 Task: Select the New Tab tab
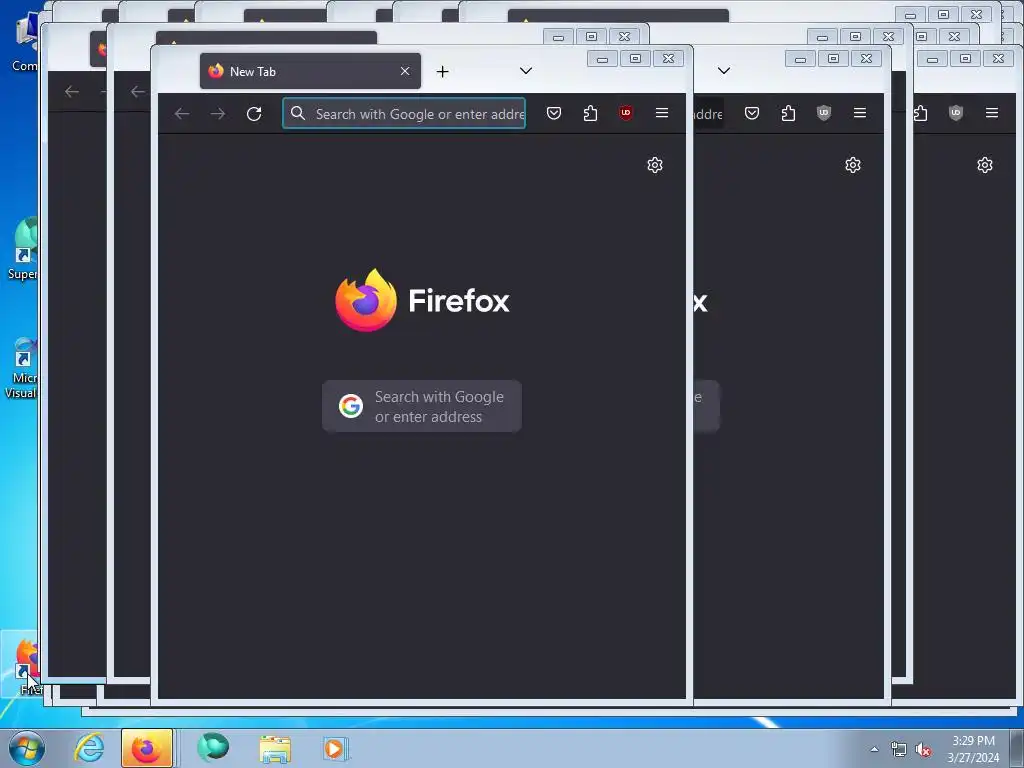[x=310, y=71]
